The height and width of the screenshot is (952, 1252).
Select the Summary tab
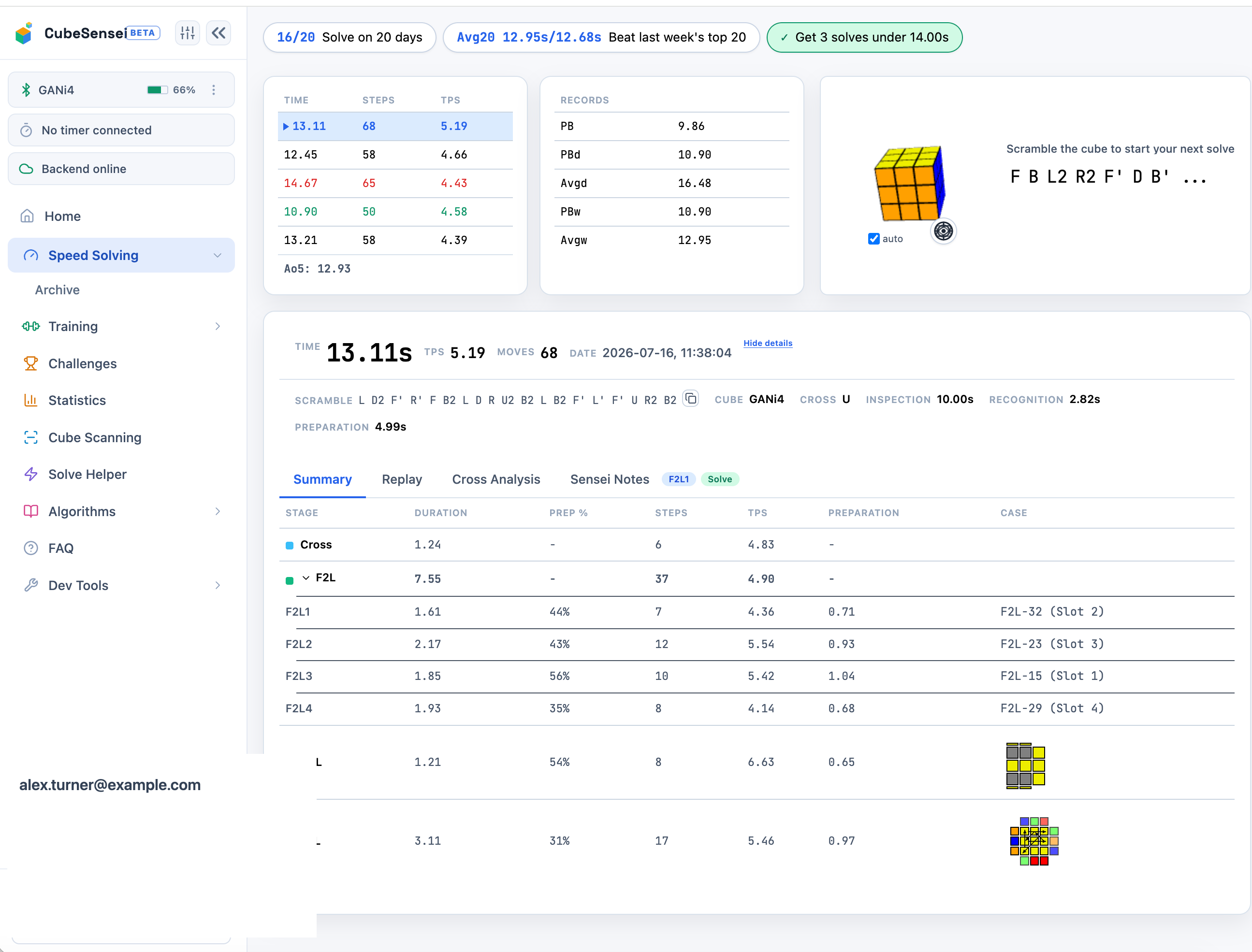(x=322, y=479)
